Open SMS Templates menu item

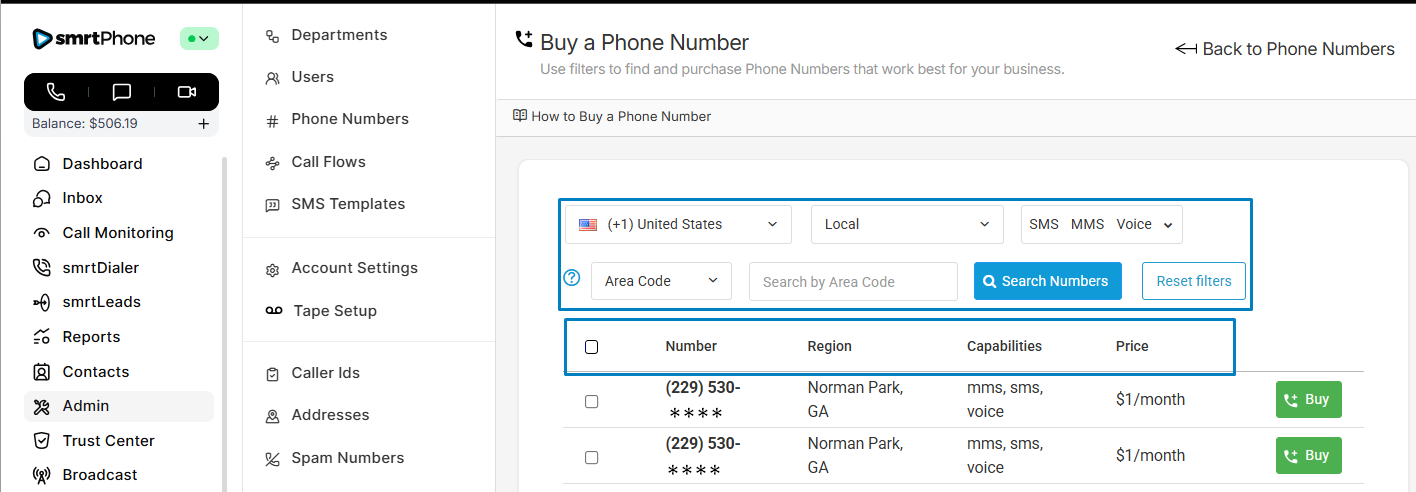[347, 204]
